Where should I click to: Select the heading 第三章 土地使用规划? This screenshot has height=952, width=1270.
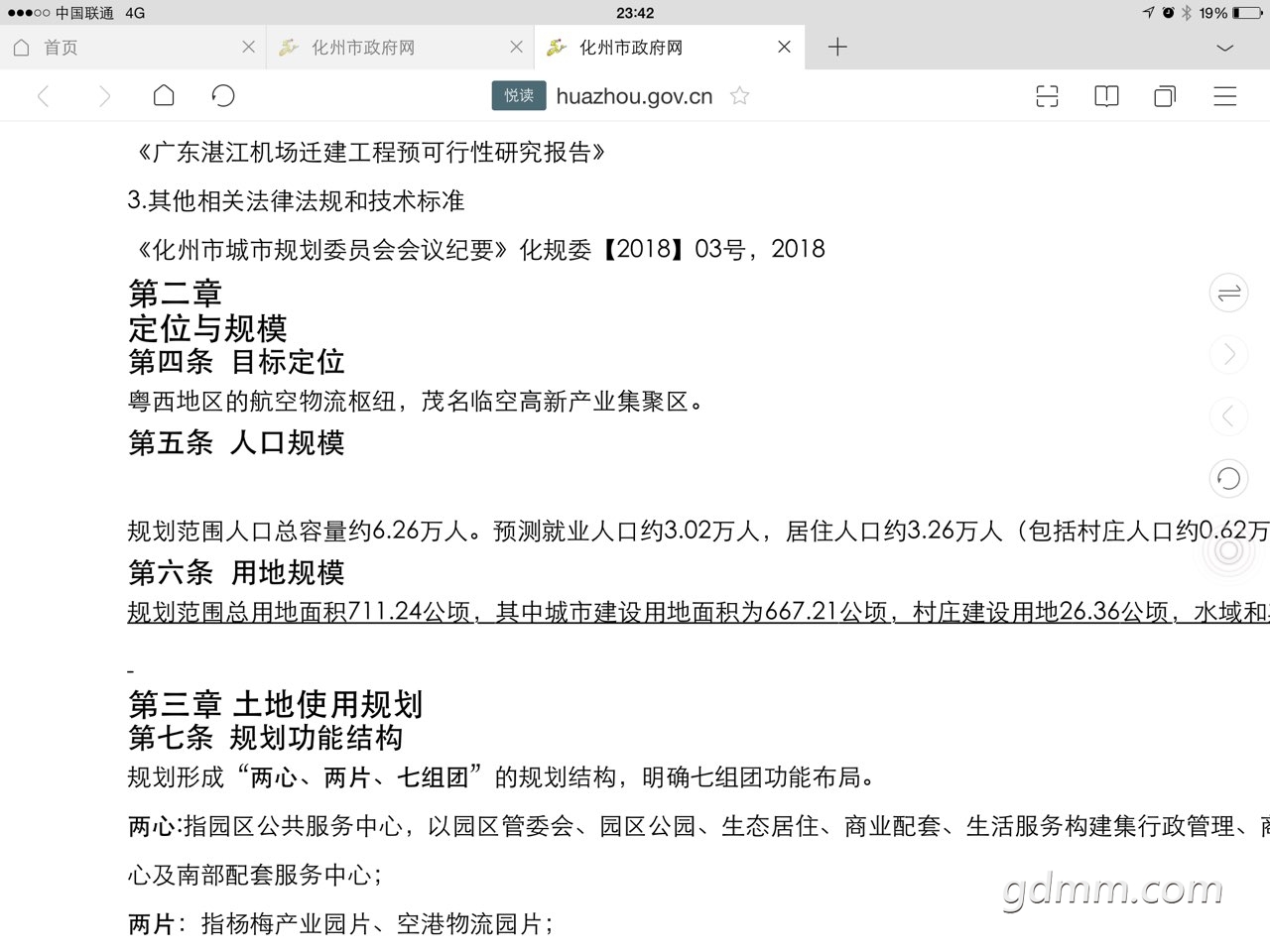pos(276,704)
